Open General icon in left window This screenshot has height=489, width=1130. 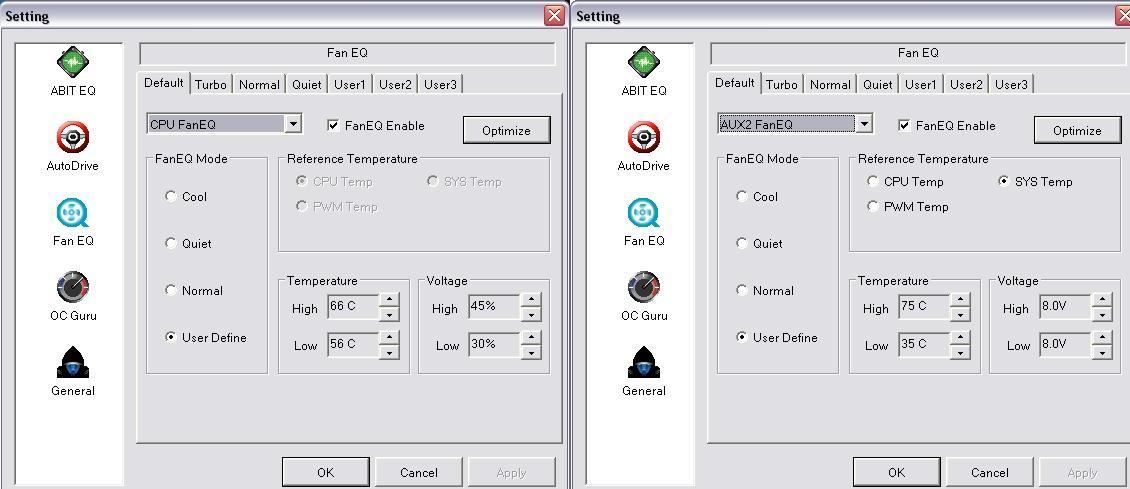click(x=72, y=362)
